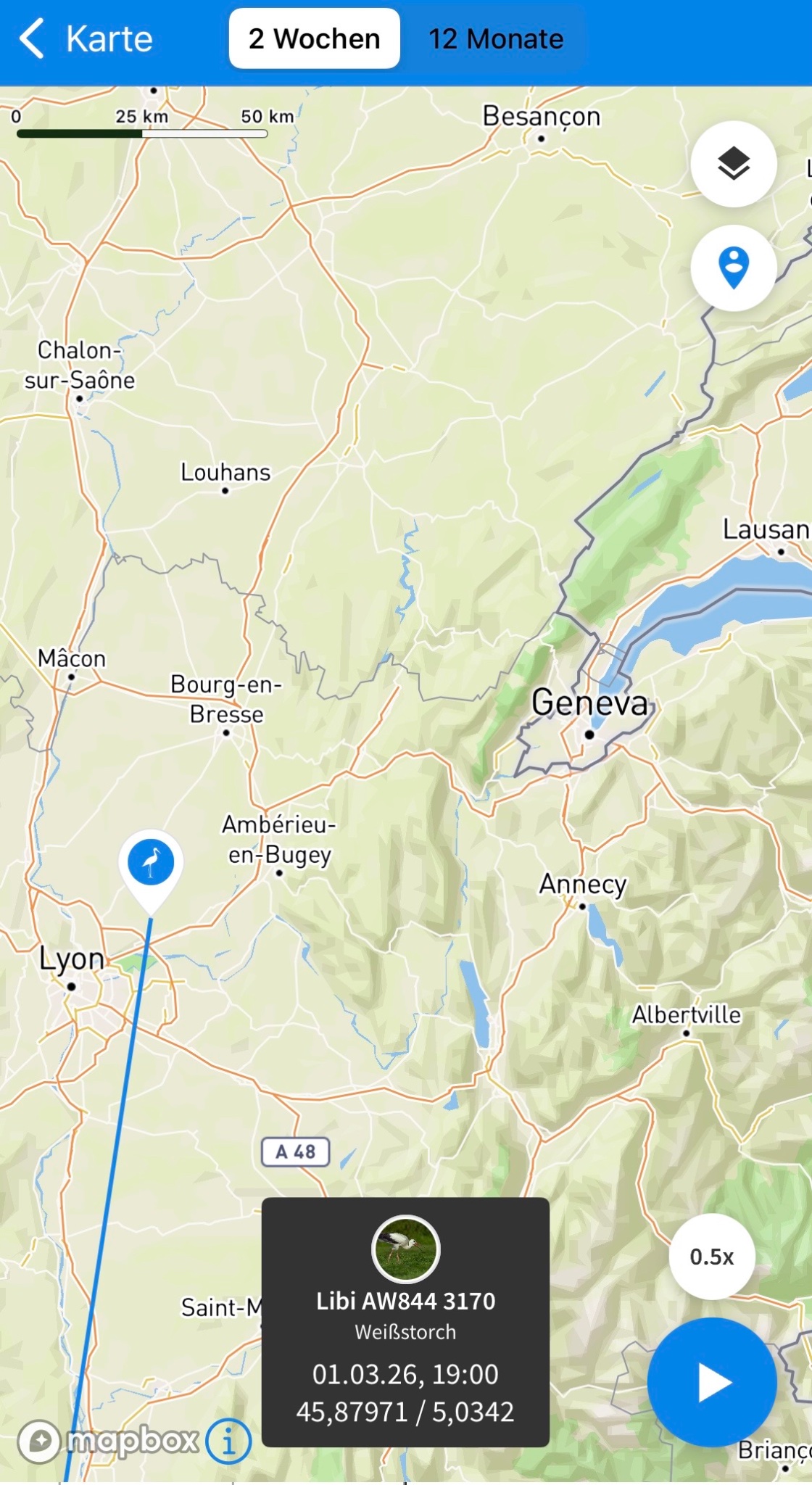Start the track playback animation
The height and width of the screenshot is (1485, 812).
[x=712, y=1382]
